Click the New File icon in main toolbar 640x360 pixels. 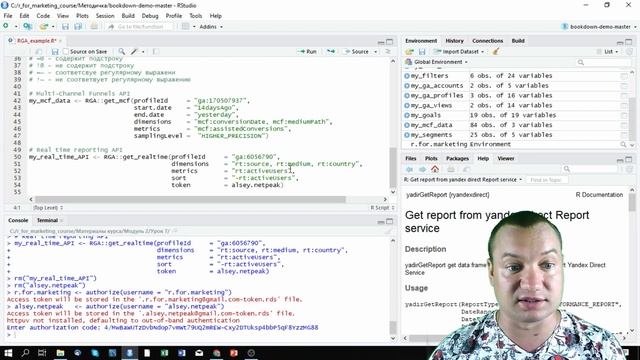pos(6,26)
